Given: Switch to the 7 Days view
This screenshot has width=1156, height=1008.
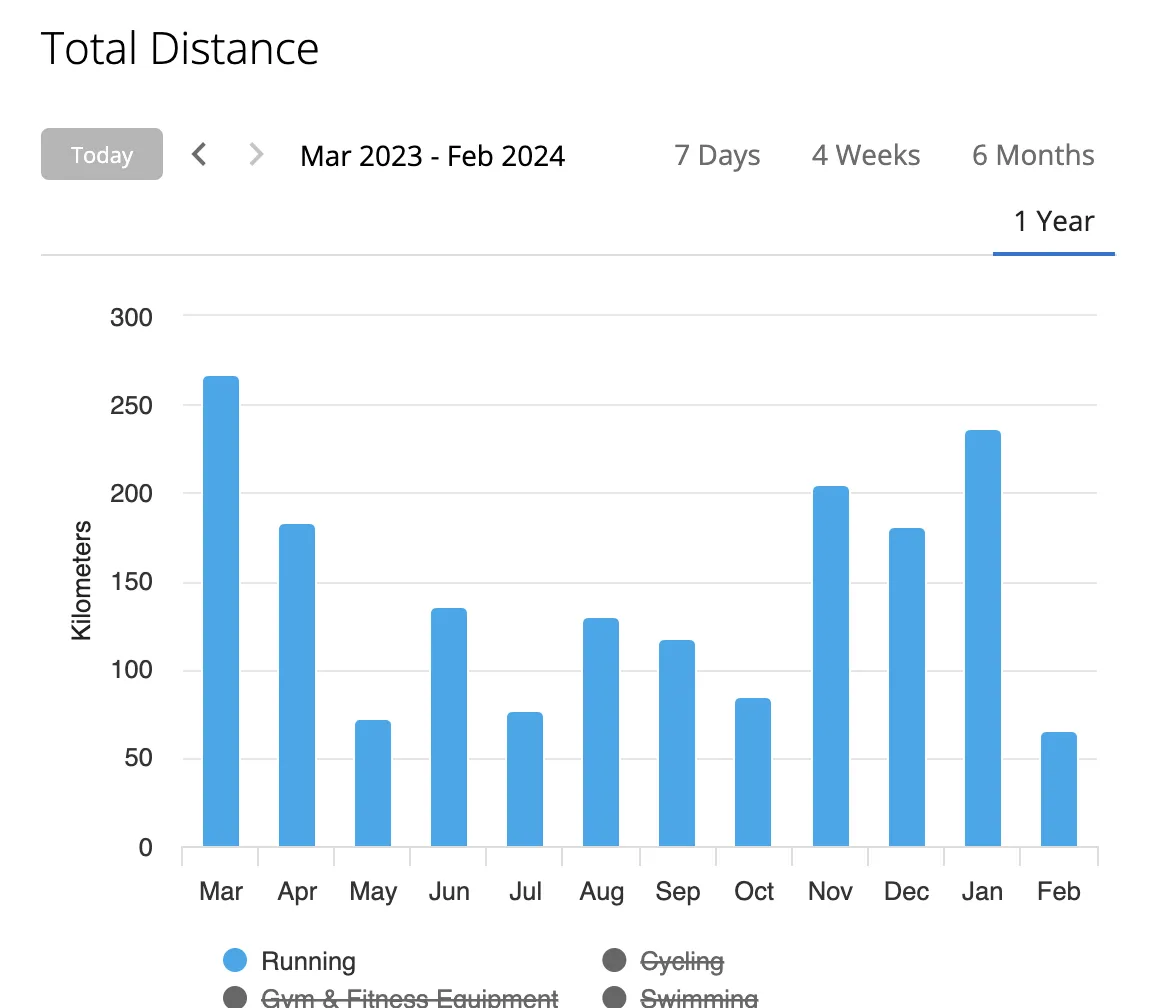Looking at the screenshot, I should click(717, 155).
